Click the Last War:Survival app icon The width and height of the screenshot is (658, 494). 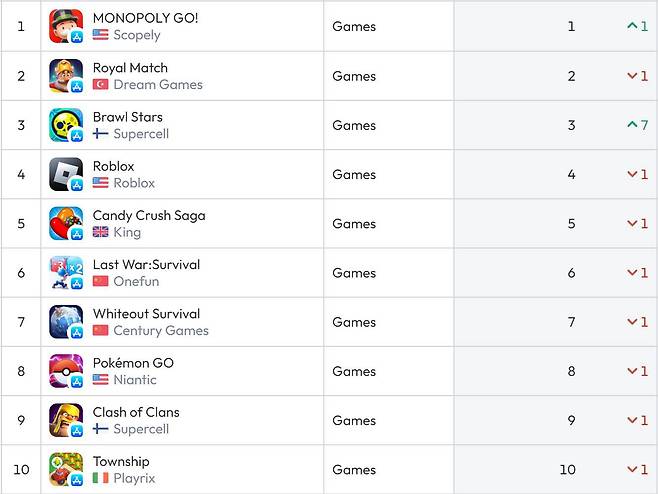click(x=66, y=272)
